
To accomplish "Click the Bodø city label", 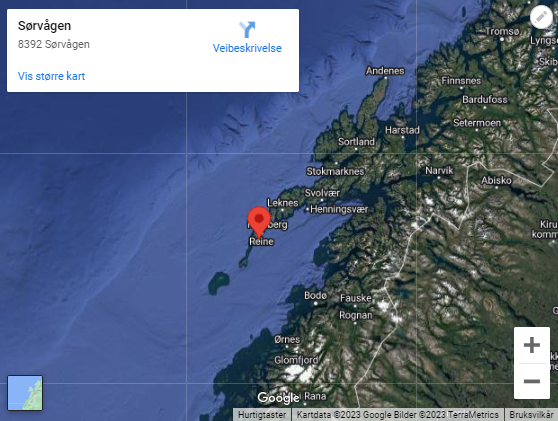I will click(x=315, y=295).
